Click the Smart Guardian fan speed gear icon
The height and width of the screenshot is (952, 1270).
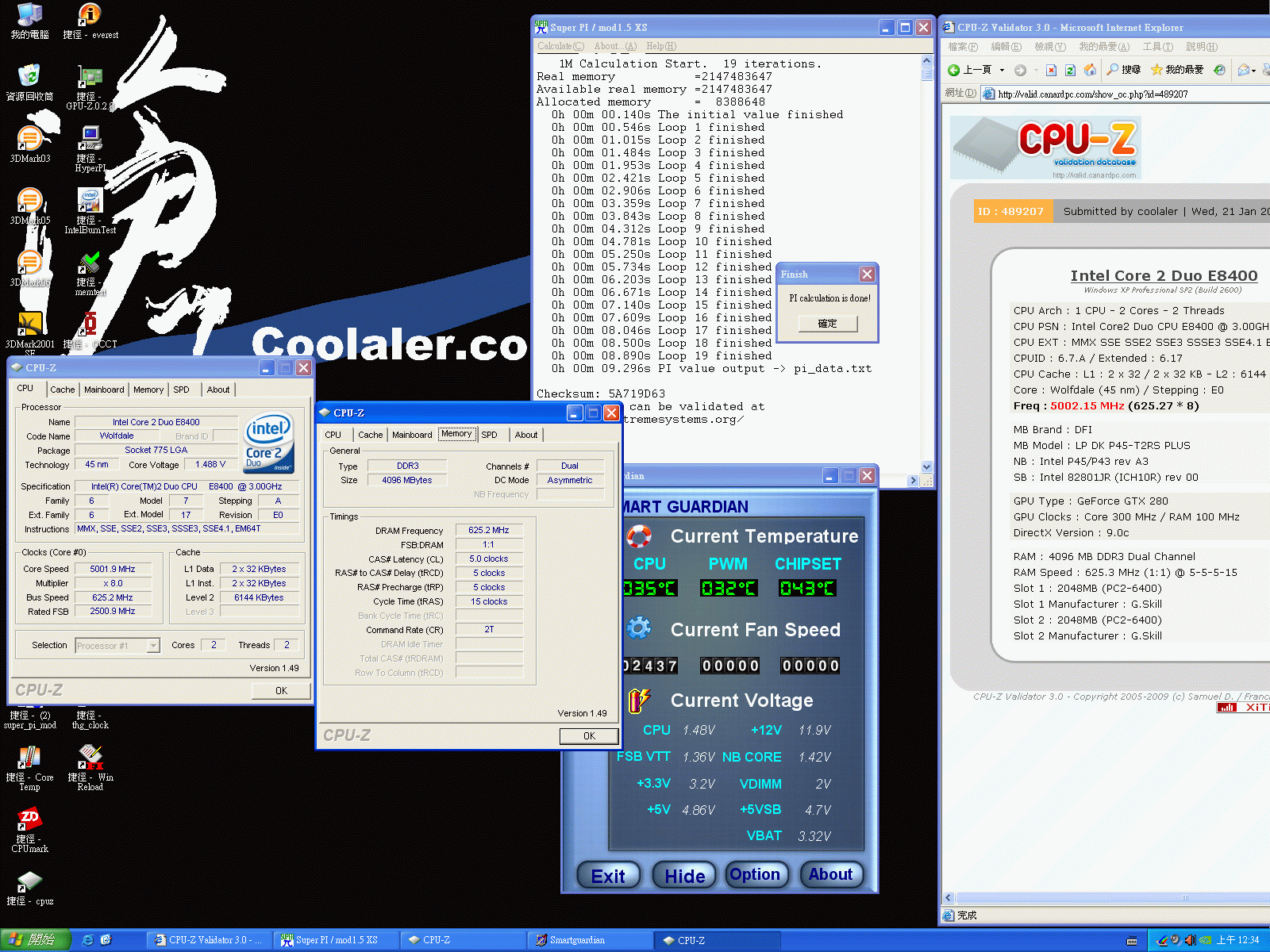click(x=639, y=628)
